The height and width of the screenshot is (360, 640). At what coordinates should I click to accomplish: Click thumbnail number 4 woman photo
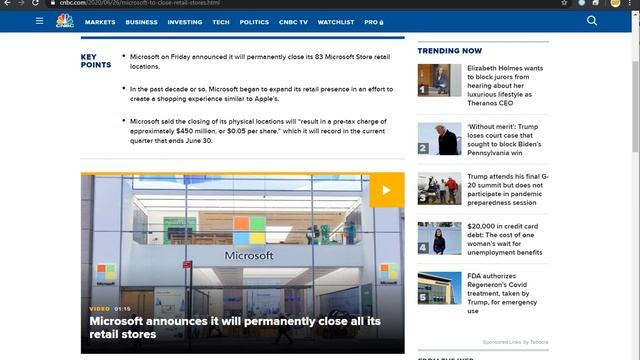tap(439, 238)
